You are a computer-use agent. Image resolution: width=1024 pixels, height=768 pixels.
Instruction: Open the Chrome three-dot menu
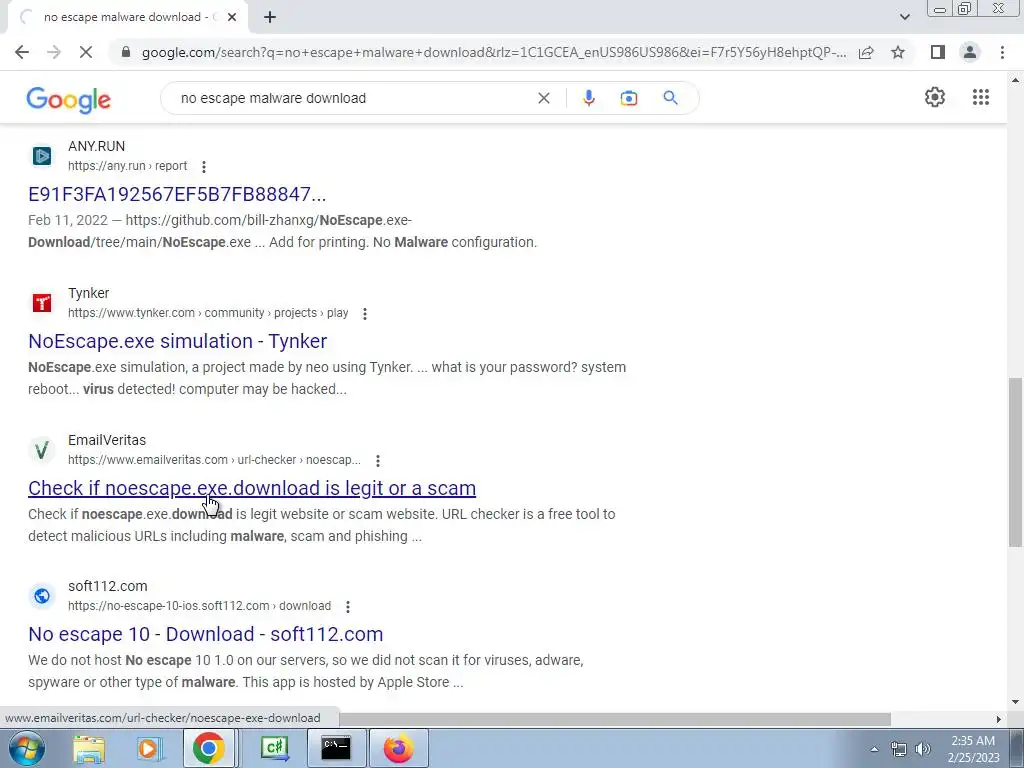coord(1002,52)
